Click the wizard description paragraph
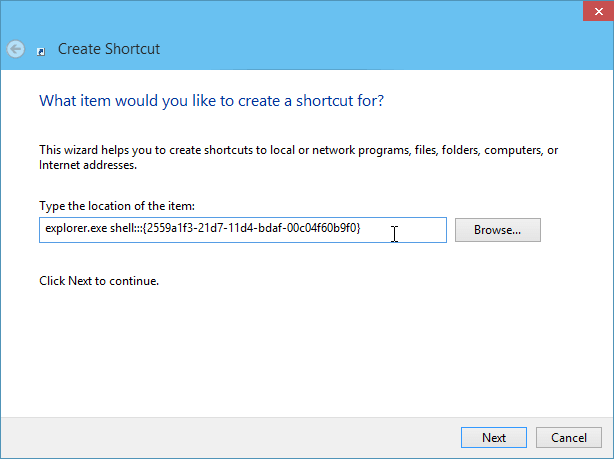This screenshot has height=459, width=614. pos(298,157)
